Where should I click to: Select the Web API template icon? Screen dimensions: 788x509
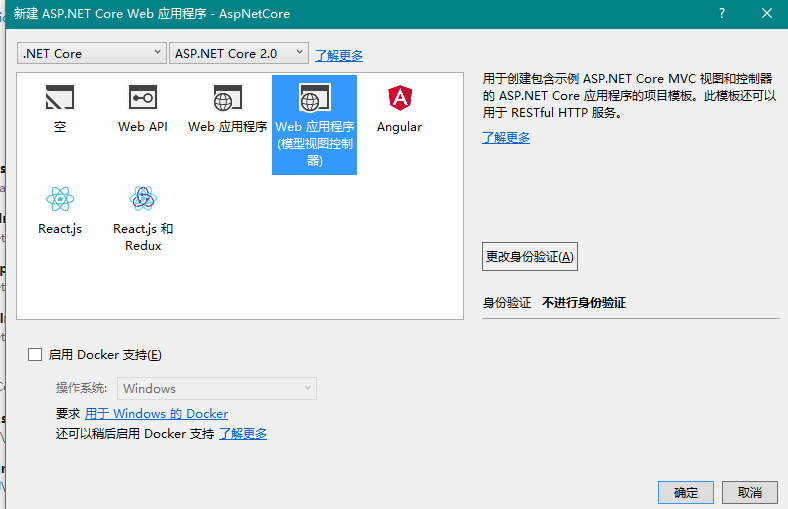coord(143,97)
